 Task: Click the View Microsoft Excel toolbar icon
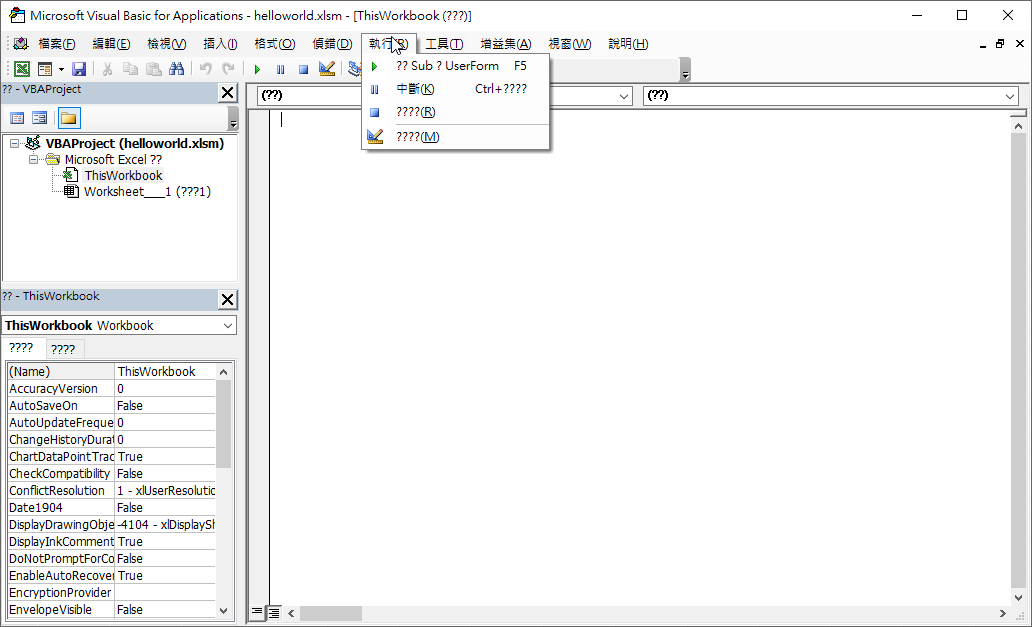click(x=21, y=69)
